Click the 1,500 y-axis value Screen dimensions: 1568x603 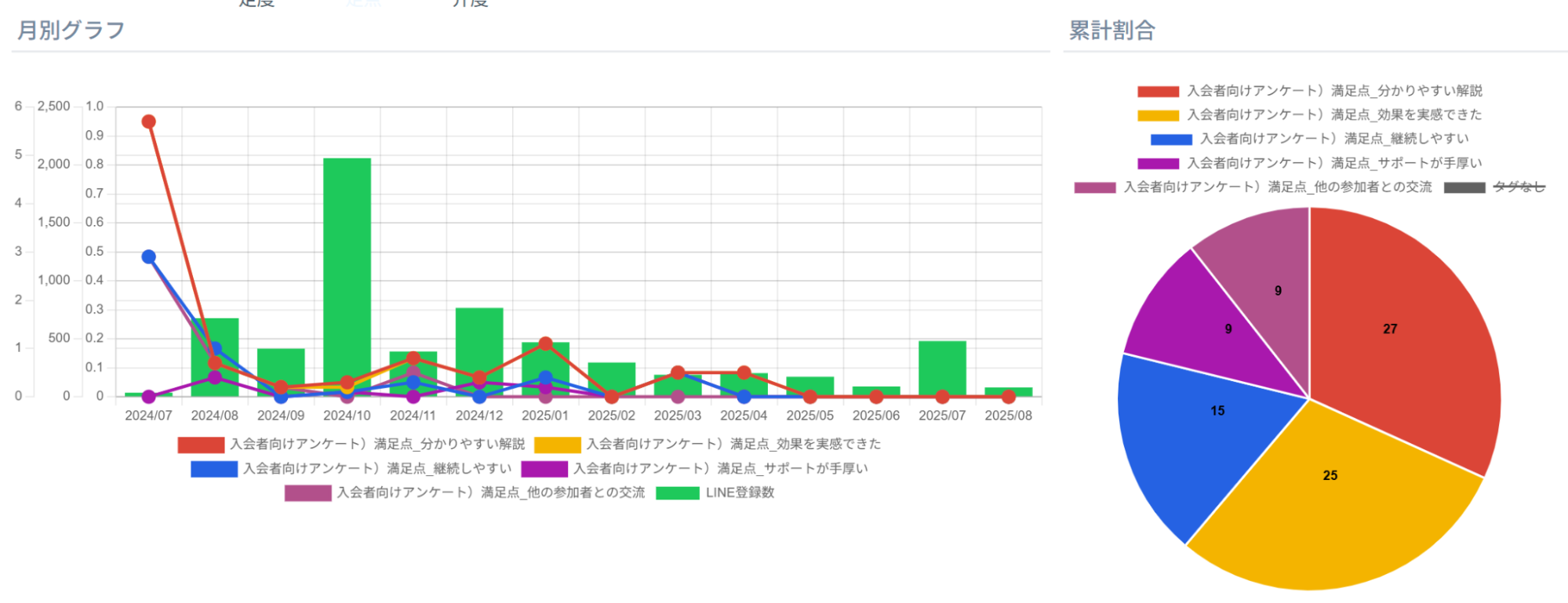(54, 222)
